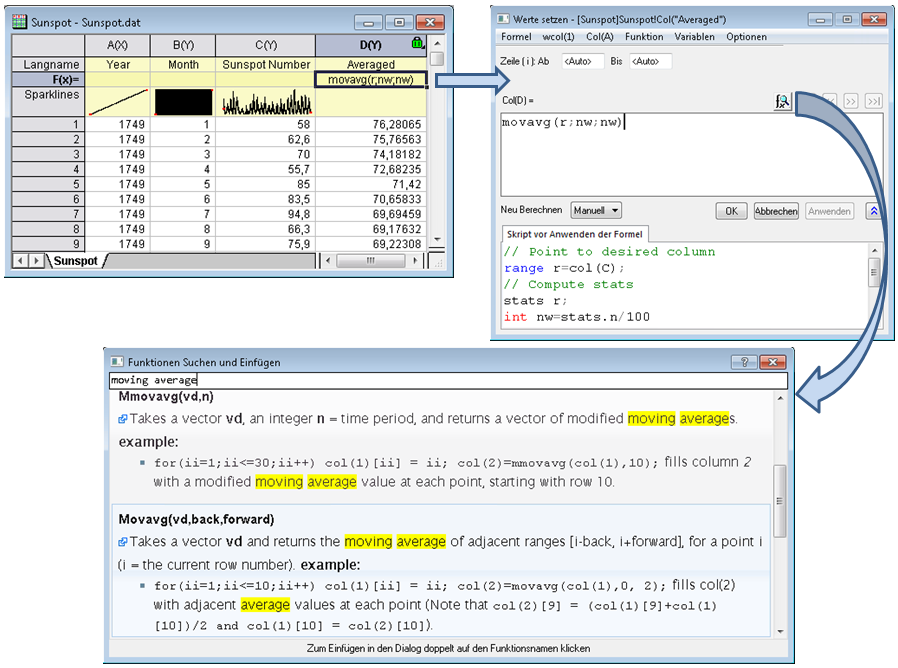
Task: Click previous sheet tab arrow
Action: click(21, 261)
